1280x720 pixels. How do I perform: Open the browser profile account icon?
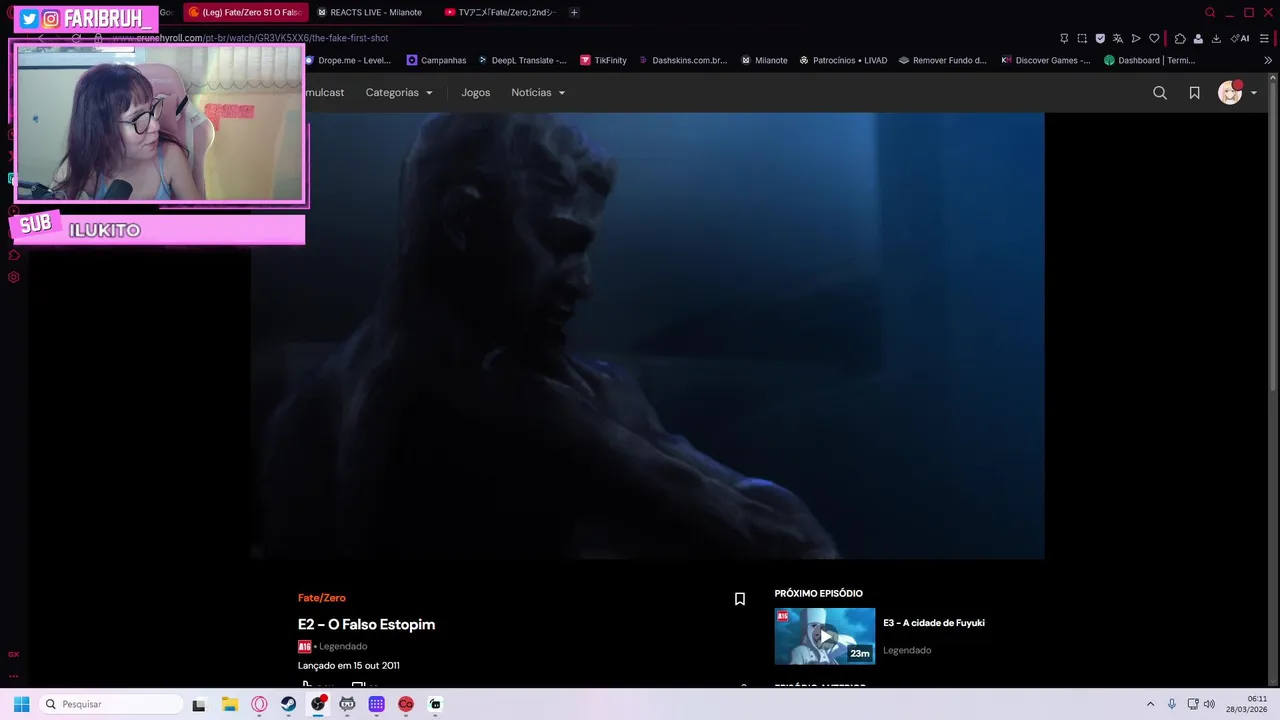click(1198, 38)
